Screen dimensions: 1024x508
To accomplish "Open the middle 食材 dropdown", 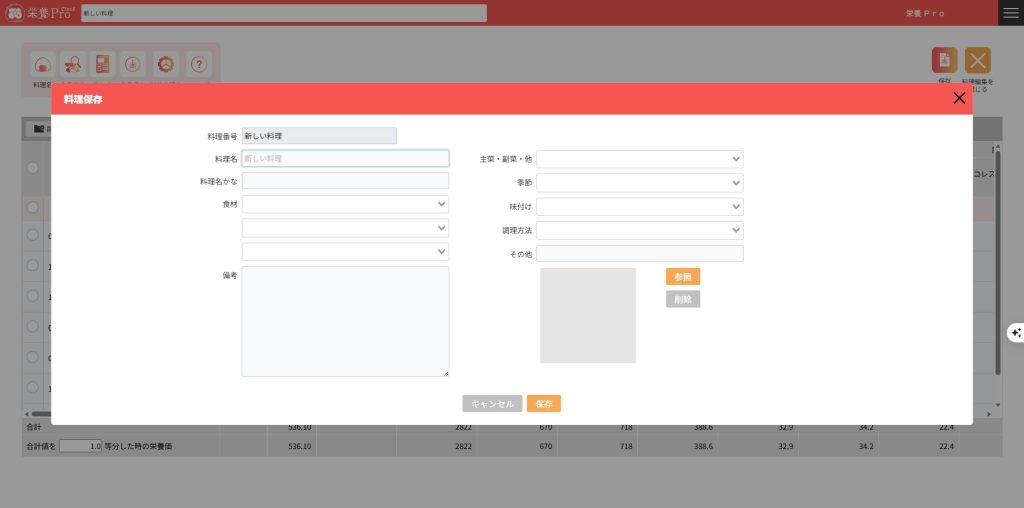I will coord(345,228).
